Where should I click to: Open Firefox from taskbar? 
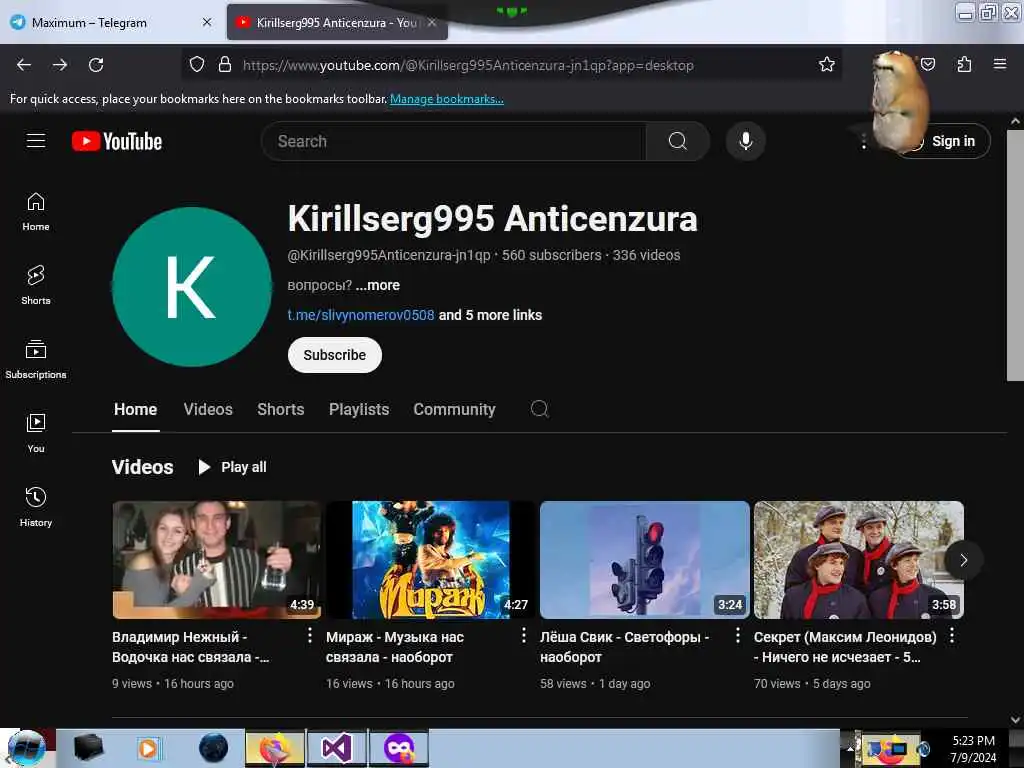tap(275, 748)
